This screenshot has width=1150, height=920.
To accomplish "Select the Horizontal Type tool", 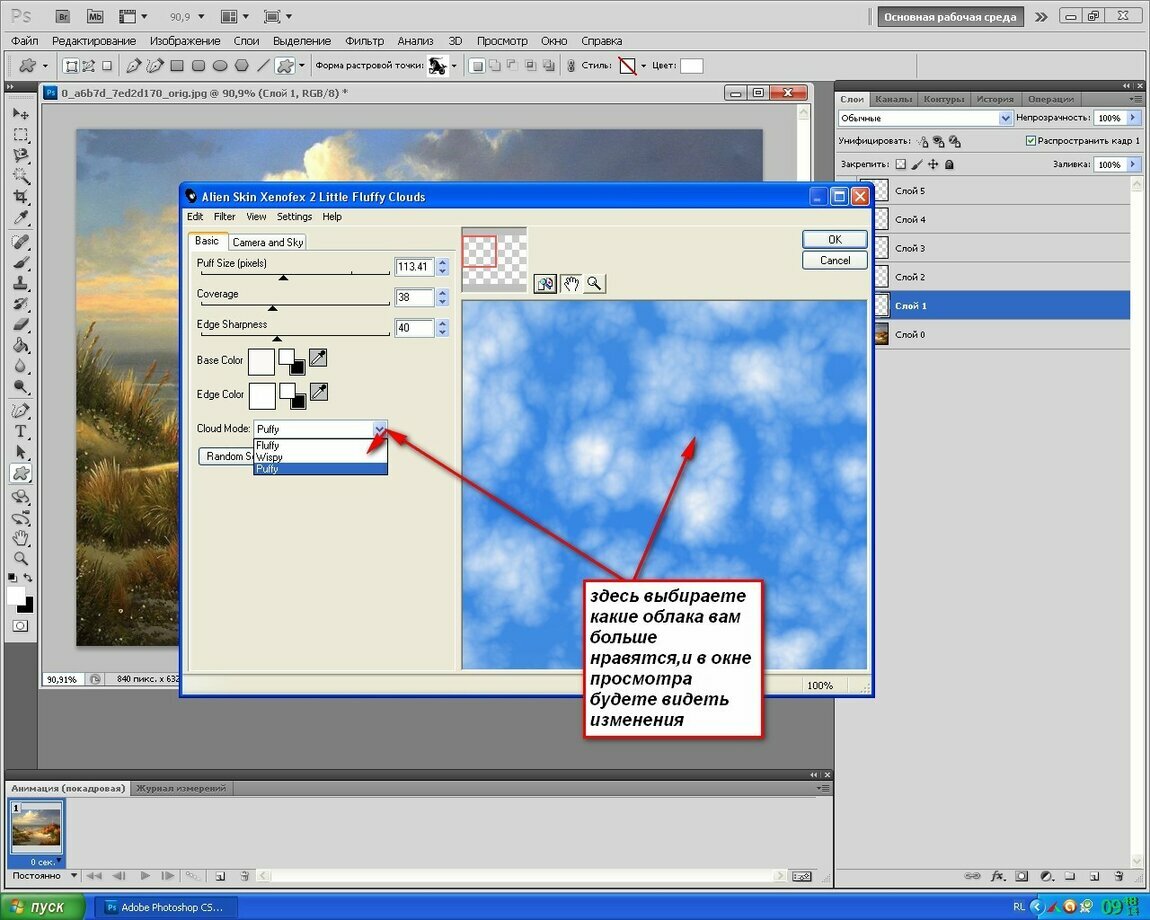I will (x=21, y=431).
